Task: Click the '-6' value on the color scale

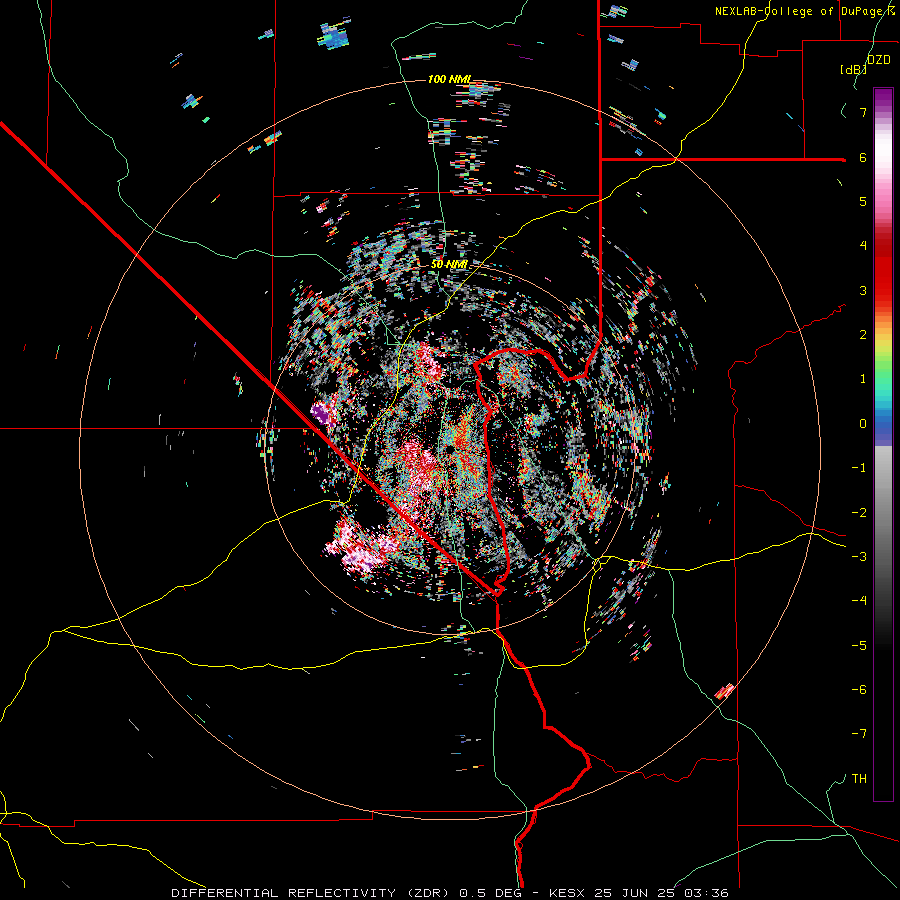Action: point(859,690)
